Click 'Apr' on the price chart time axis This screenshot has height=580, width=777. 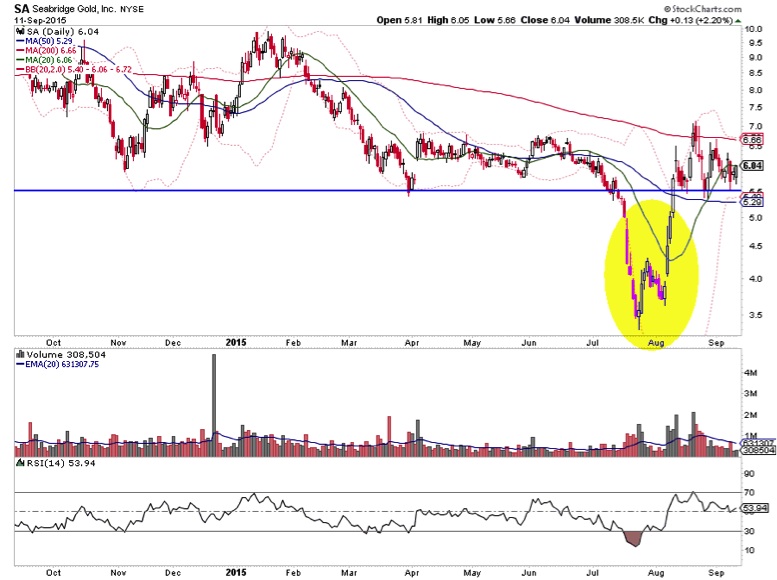pos(412,343)
